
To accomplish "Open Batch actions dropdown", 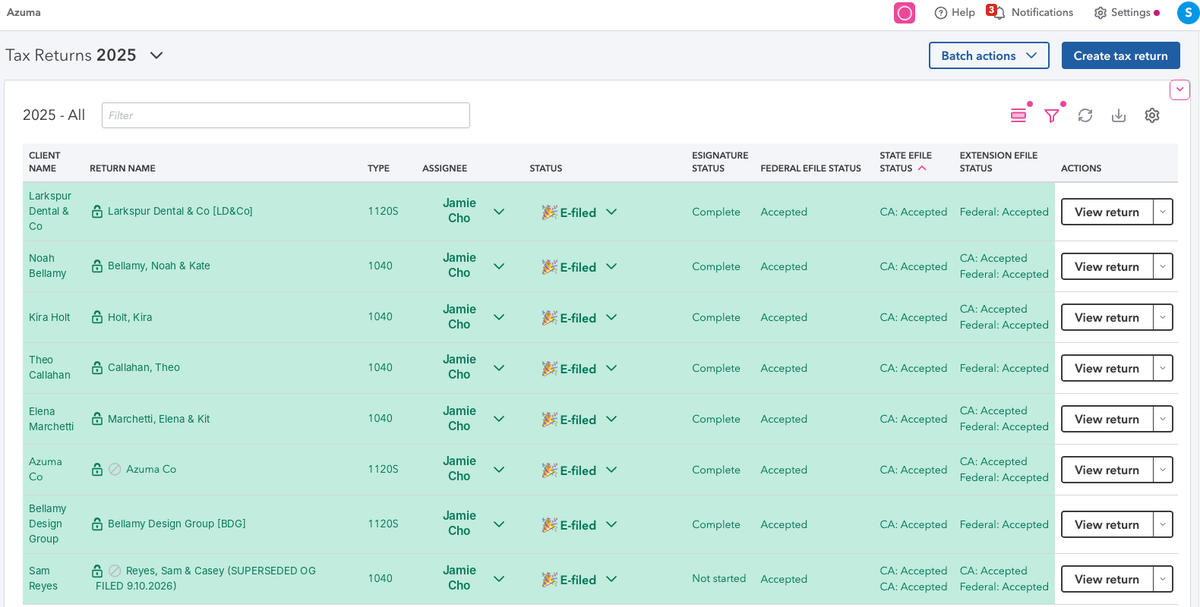I will tap(989, 55).
